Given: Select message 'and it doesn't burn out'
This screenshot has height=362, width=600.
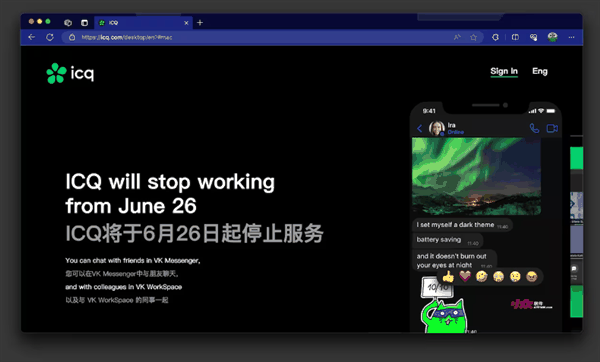Looking at the screenshot, I should pos(455,260).
